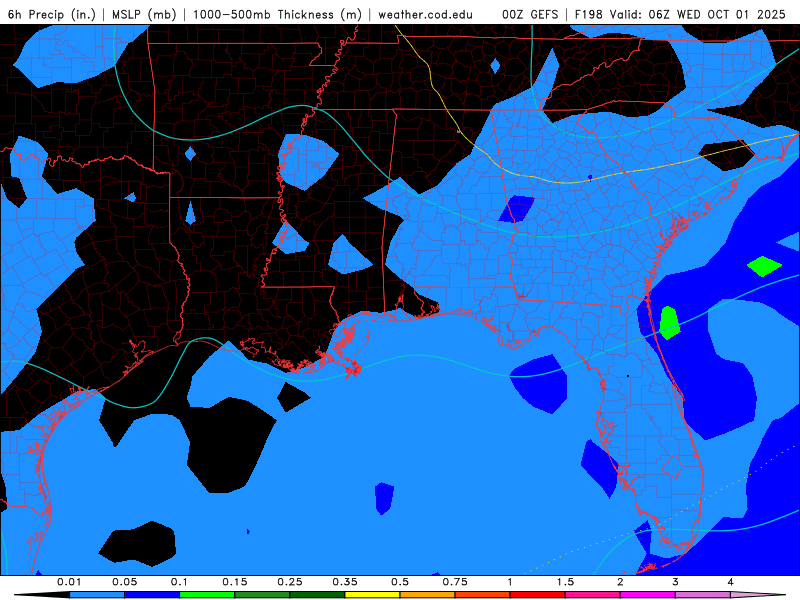
Task: Click the '0.15' legend value
Action: pos(235,582)
